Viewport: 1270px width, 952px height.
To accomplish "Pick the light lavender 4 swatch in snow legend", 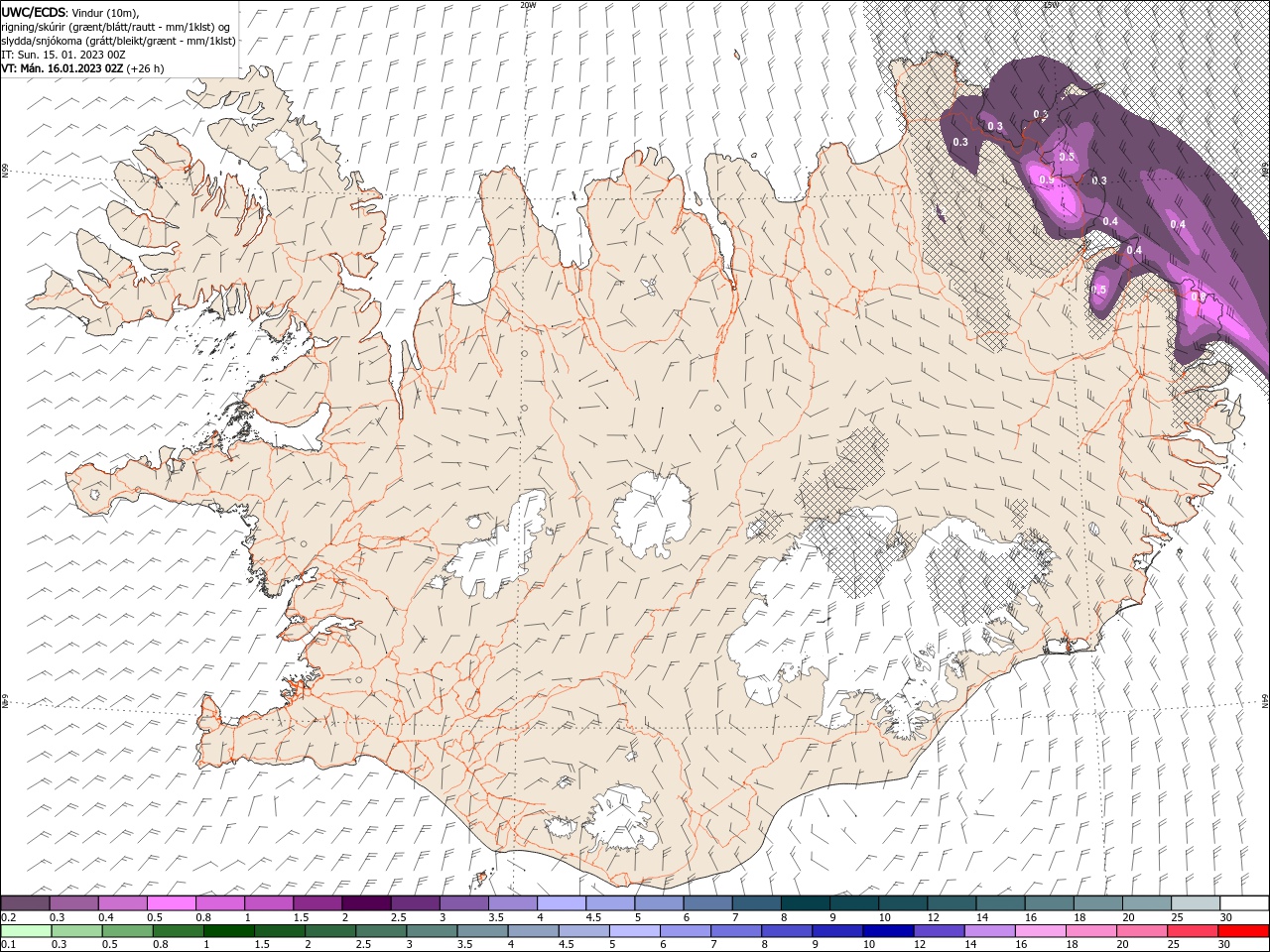I will pyautogui.click(x=562, y=903).
